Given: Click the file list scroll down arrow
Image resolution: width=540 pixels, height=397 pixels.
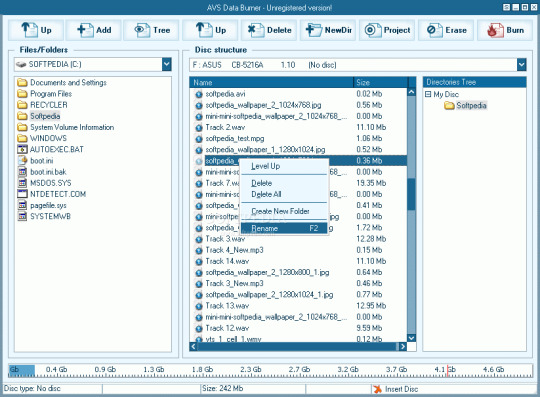Looking at the screenshot, I should coord(411,338).
